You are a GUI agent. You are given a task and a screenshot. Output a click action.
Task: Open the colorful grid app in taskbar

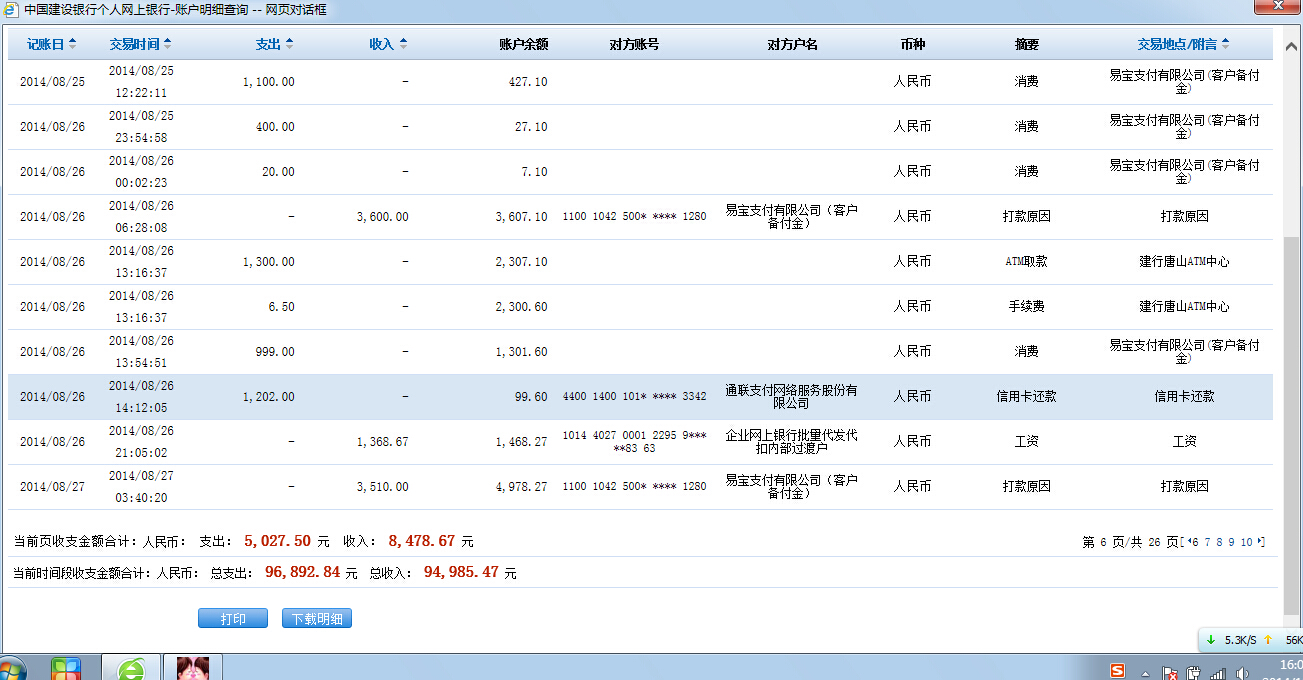[66, 669]
